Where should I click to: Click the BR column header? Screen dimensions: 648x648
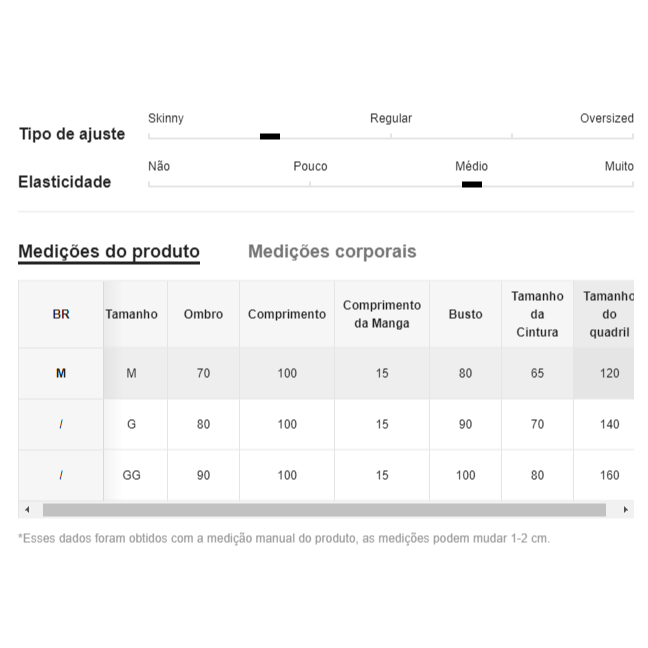pyautogui.click(x=61, y=314)
